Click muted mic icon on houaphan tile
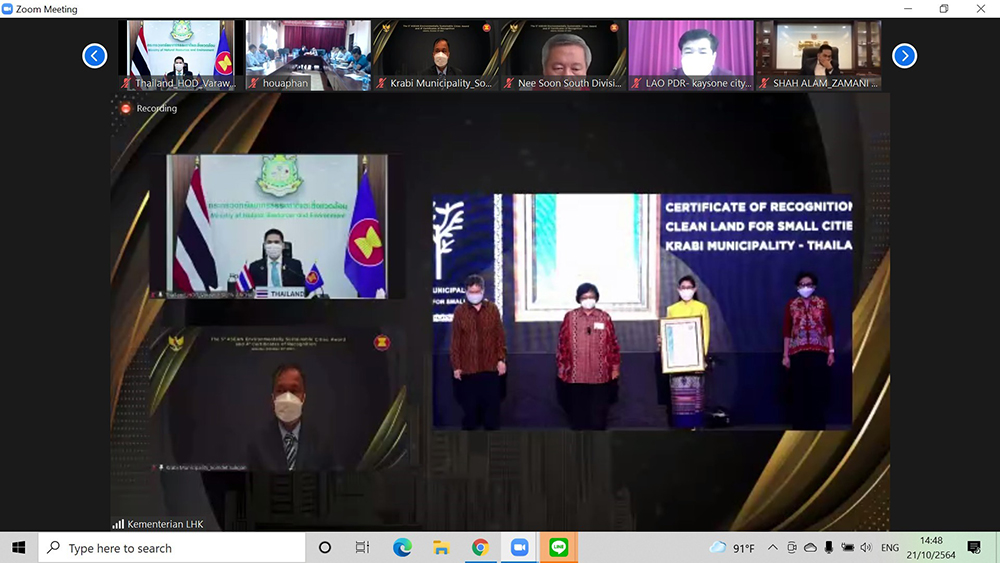1000x563 pixels. point(254,83)
